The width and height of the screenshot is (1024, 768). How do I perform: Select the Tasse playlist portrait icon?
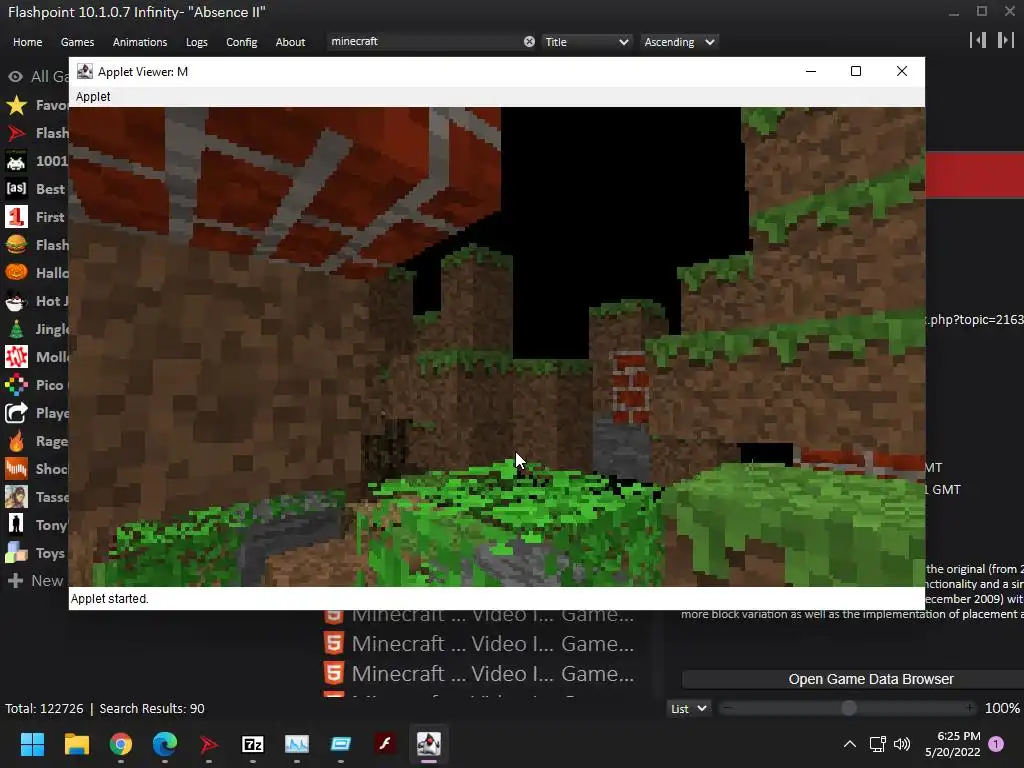16,497
